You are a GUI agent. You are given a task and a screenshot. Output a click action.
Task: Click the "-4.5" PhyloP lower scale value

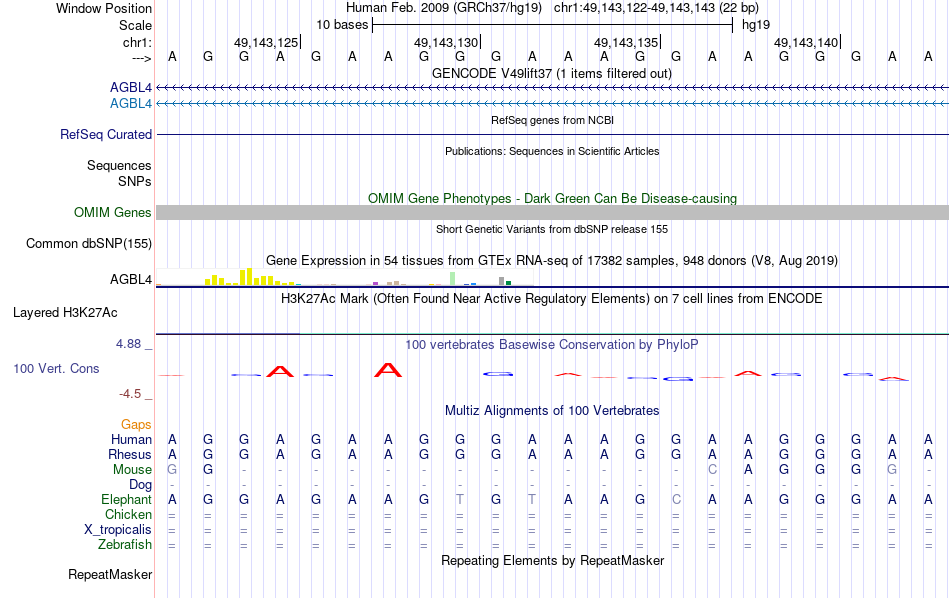pos(130,394)
